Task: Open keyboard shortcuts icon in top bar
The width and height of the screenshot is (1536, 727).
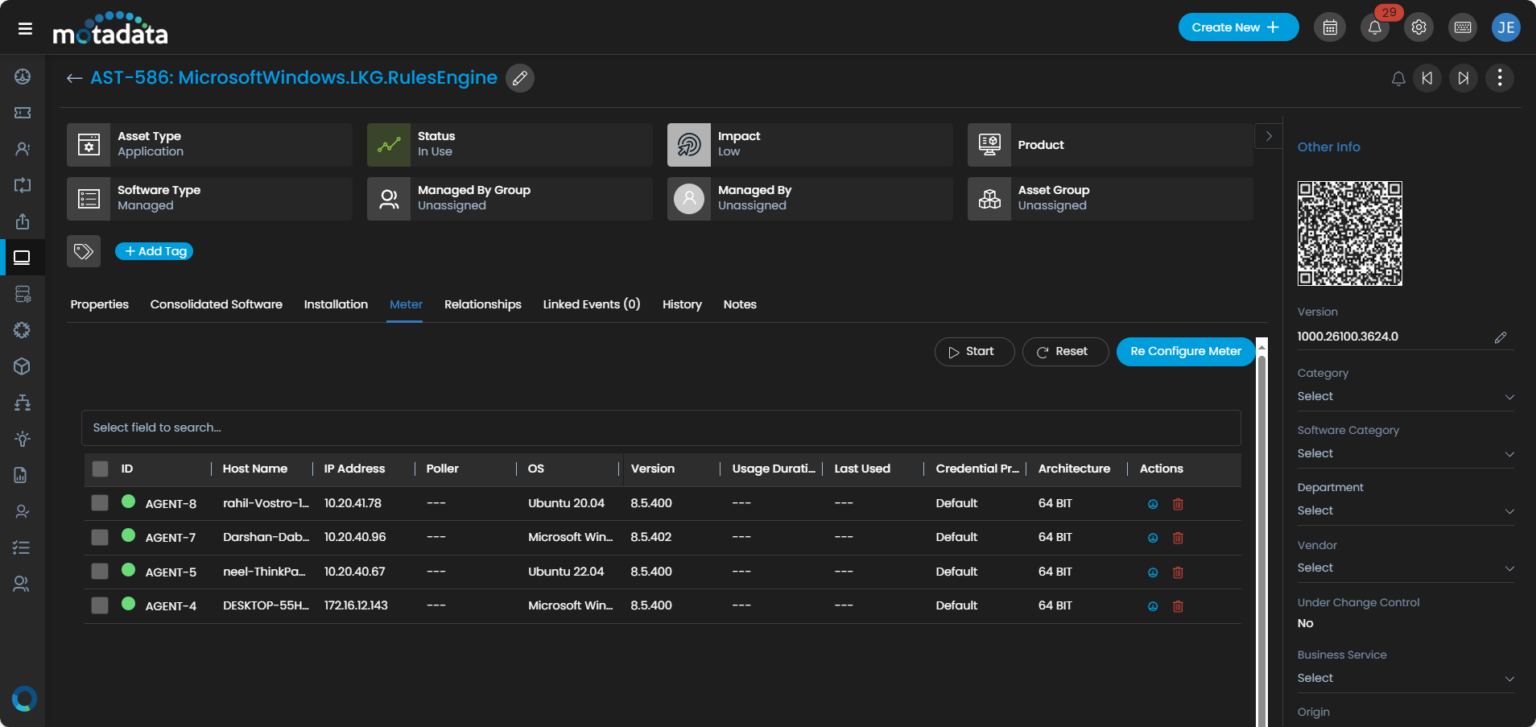Action: (1463, 27)
